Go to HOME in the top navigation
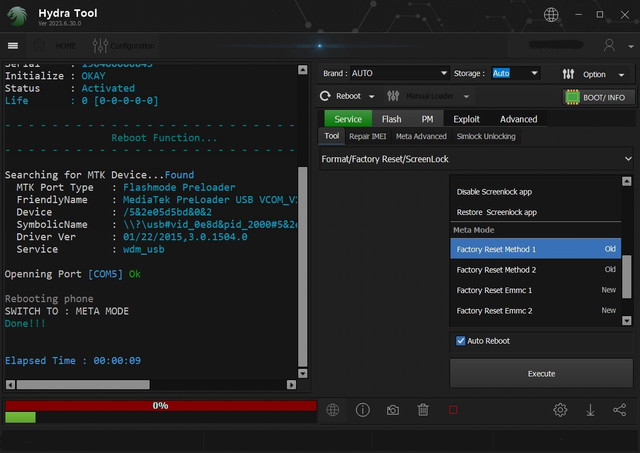The height and width of the screenshot is (453, 640). pos(65,46)
